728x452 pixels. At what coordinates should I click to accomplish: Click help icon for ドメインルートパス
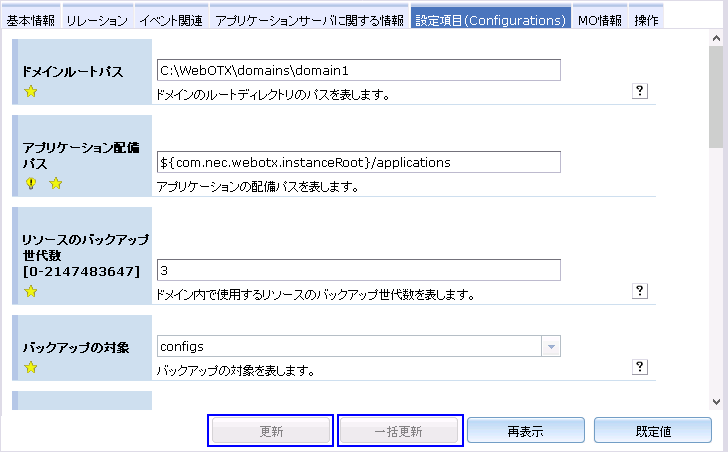pos(641,91)
